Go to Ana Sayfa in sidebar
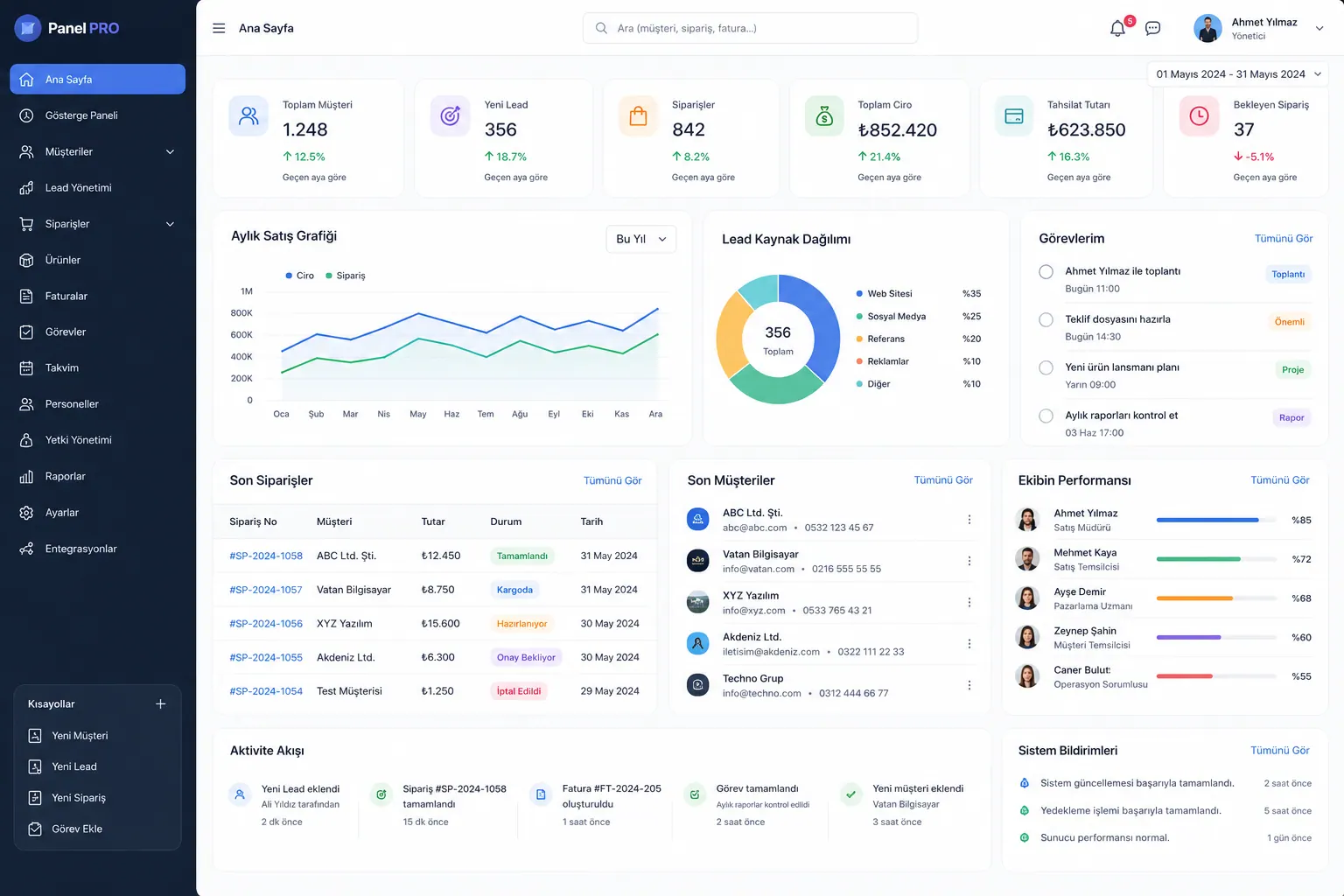Viewport: 1344px width, 896px height. [98, 79]
